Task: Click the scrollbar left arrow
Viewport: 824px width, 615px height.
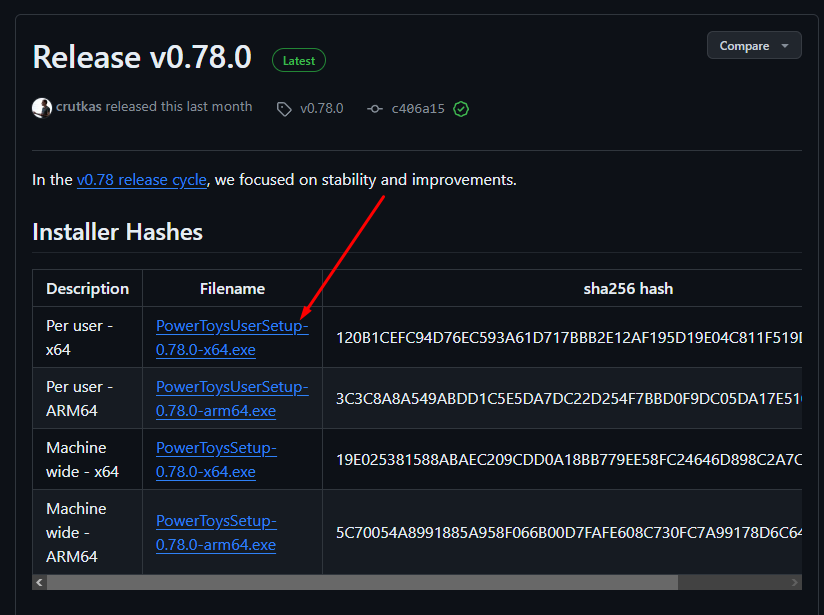Action: click(39, 582)
